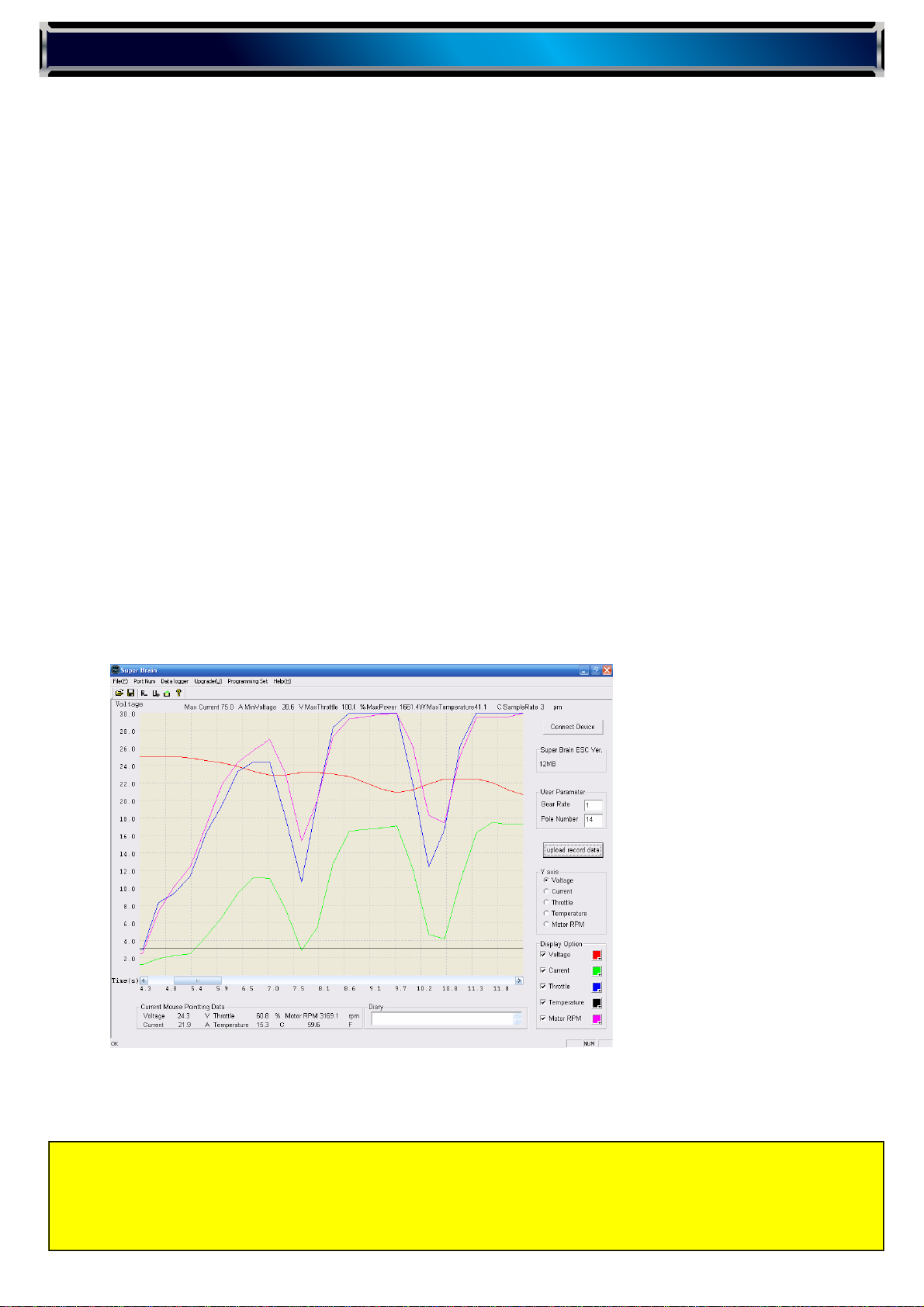The height and width of the screenshot is (1307, 924).
Task: Open the blue Throttle color dropdown
Action: click(597, 987)
